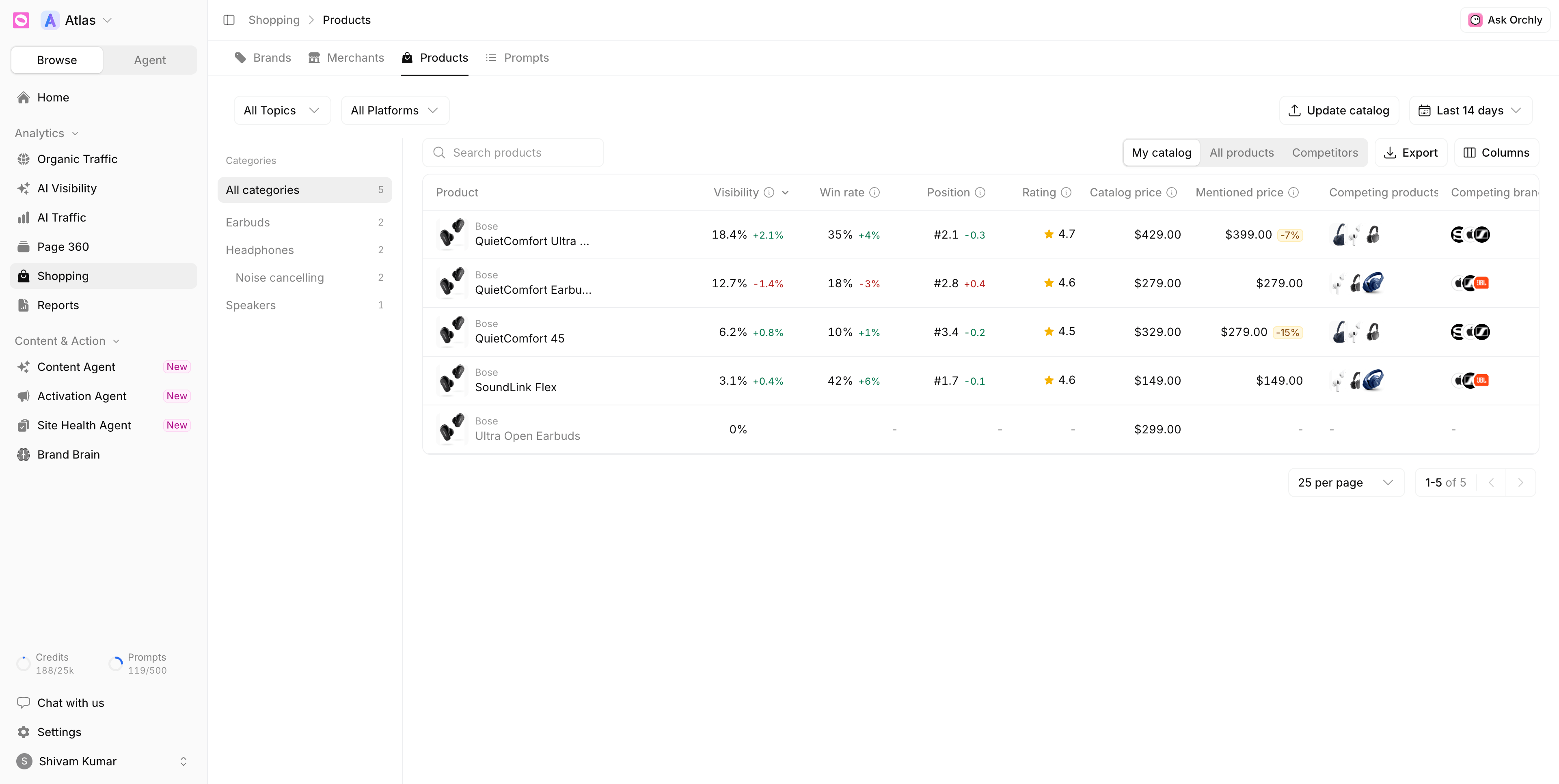
Task: Switch to Browse mode toggle
Action: [57, 60]
